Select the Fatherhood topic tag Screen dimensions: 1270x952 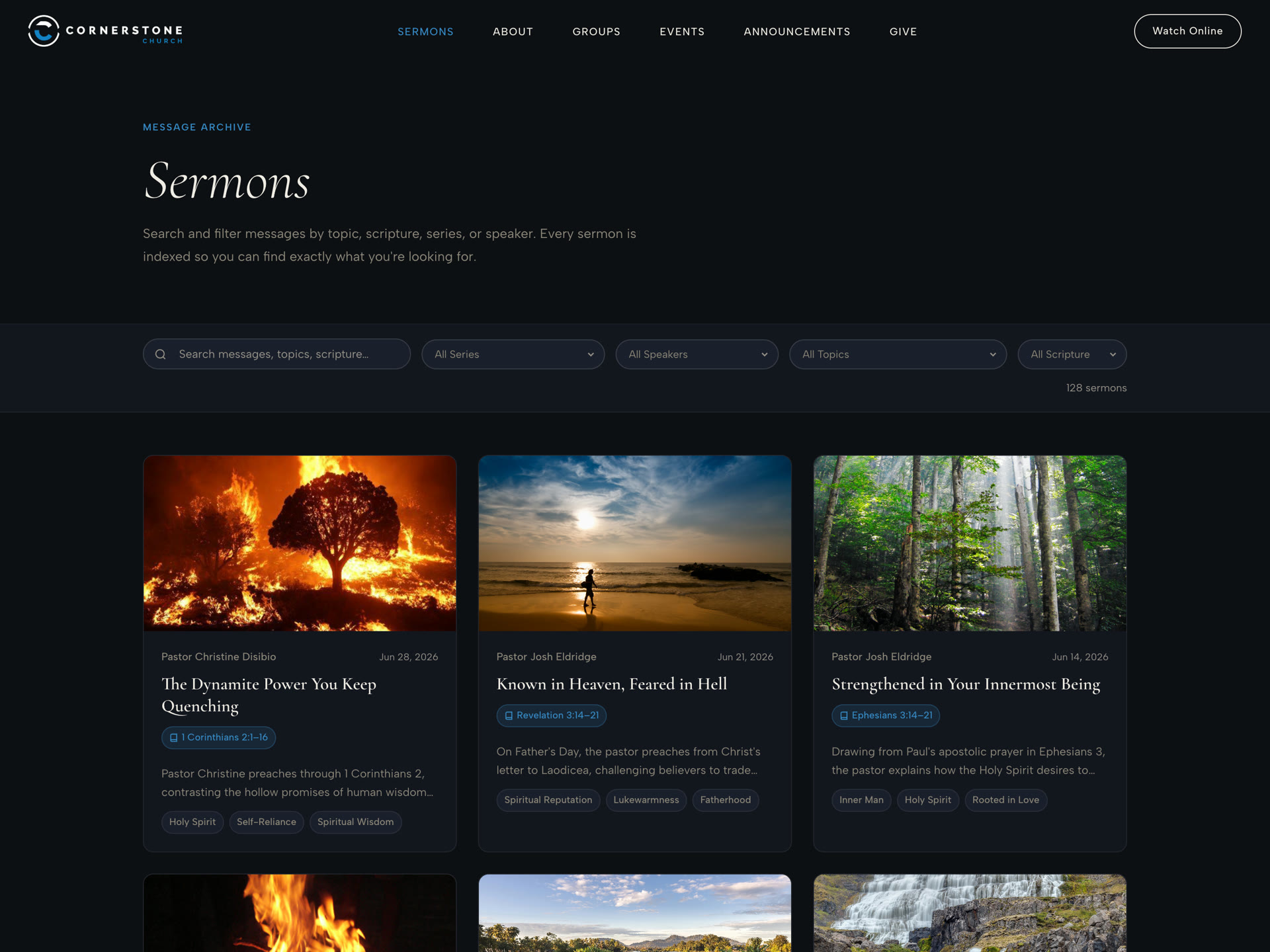726,801
